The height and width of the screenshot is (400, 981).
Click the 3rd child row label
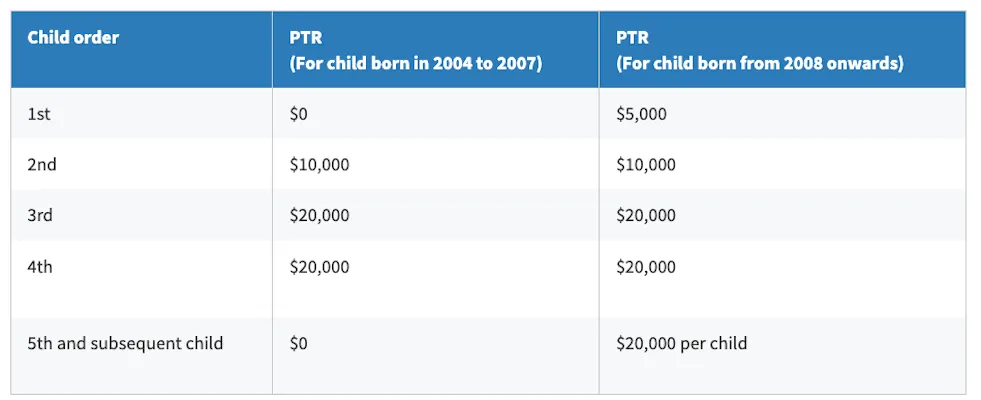pos(40,215)
